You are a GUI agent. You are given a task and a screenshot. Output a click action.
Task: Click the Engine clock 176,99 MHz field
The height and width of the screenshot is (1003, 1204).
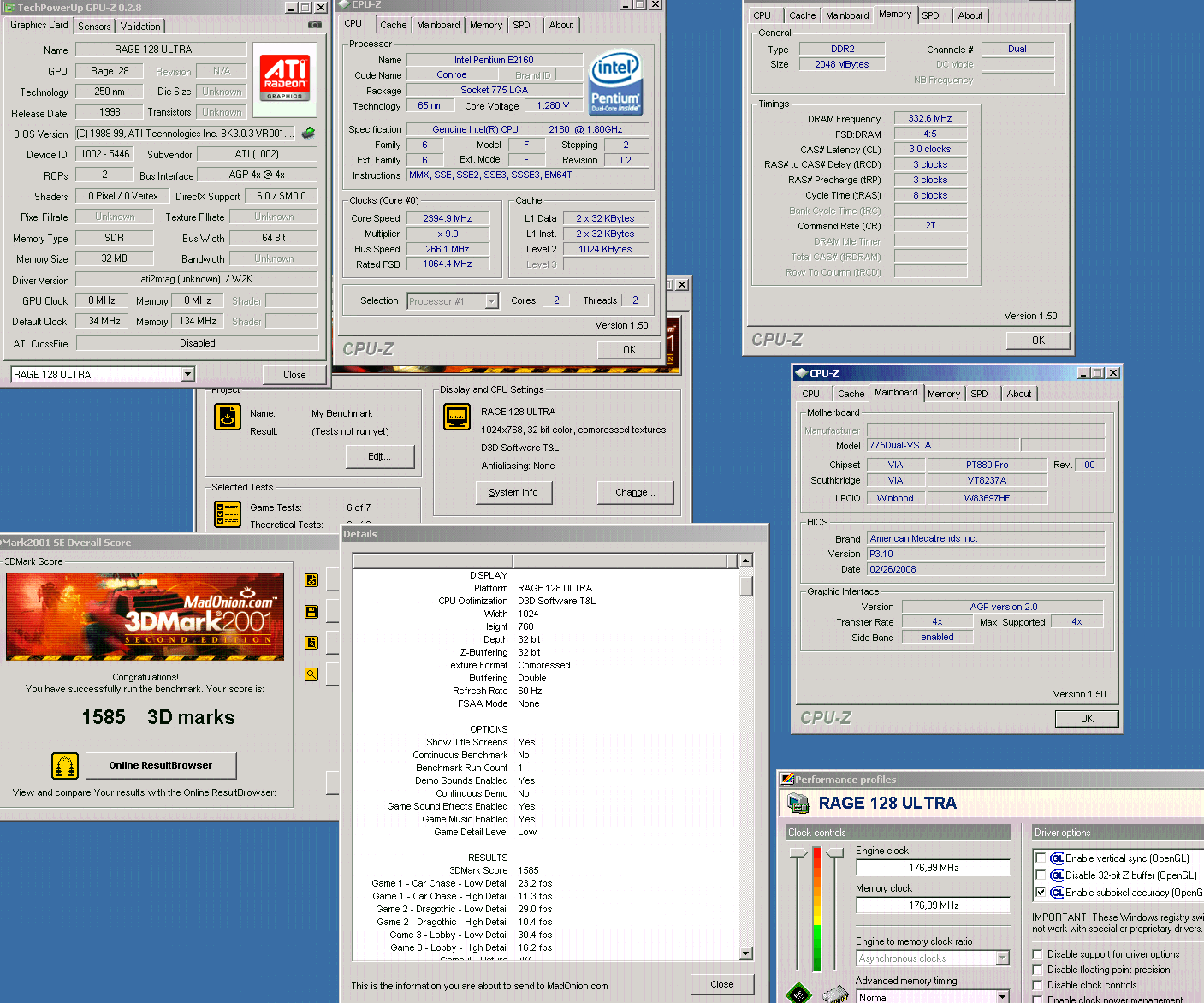pos(934,868)
